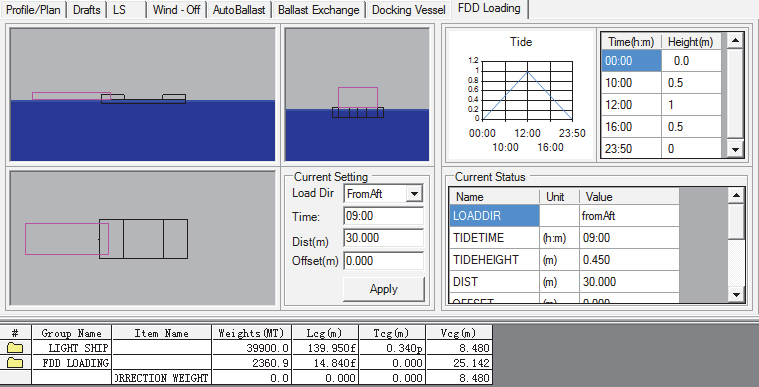Screen dimensions: 759x387
Task: Click the Current Status scroll-down arrow
Action: (736, 294)
